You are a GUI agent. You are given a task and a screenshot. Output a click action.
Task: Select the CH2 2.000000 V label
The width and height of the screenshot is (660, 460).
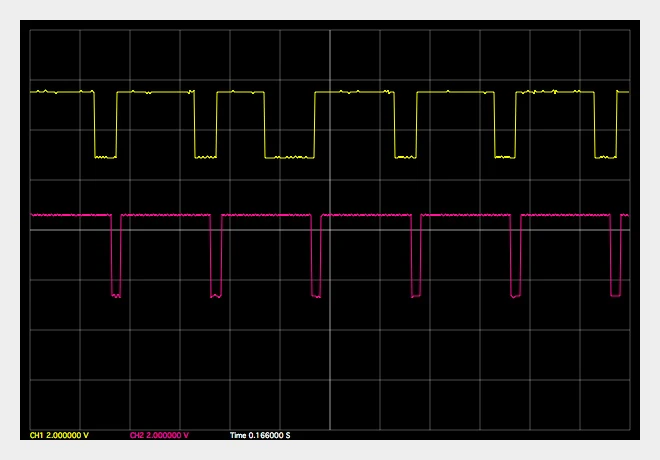[x=159, y=435]
